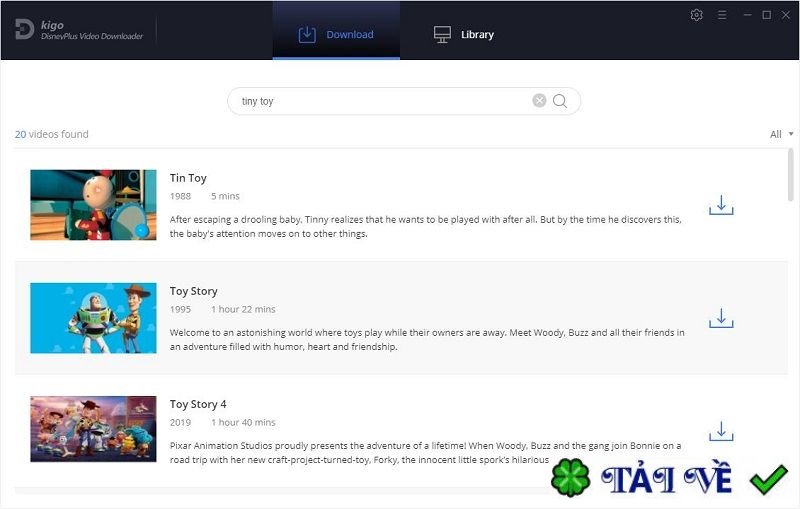Open the settings gear icon
The width and height of the screenshot is (800, 509).
pyautogui.click(x=696, y=15)
